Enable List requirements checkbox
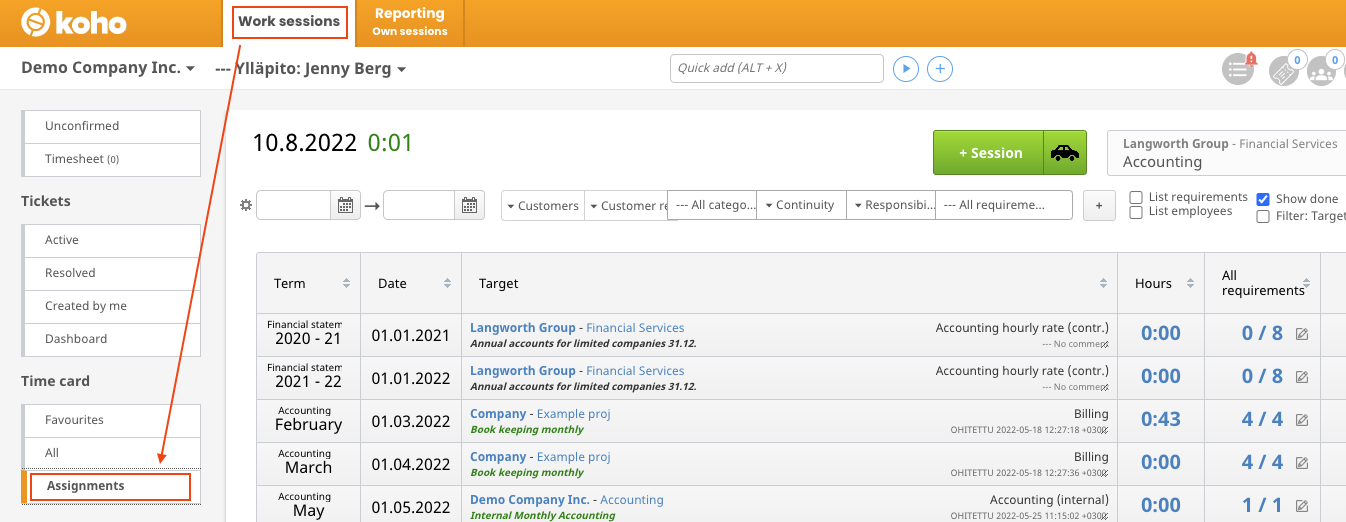Screen dimensions: 1346x522 point(1136,197)
